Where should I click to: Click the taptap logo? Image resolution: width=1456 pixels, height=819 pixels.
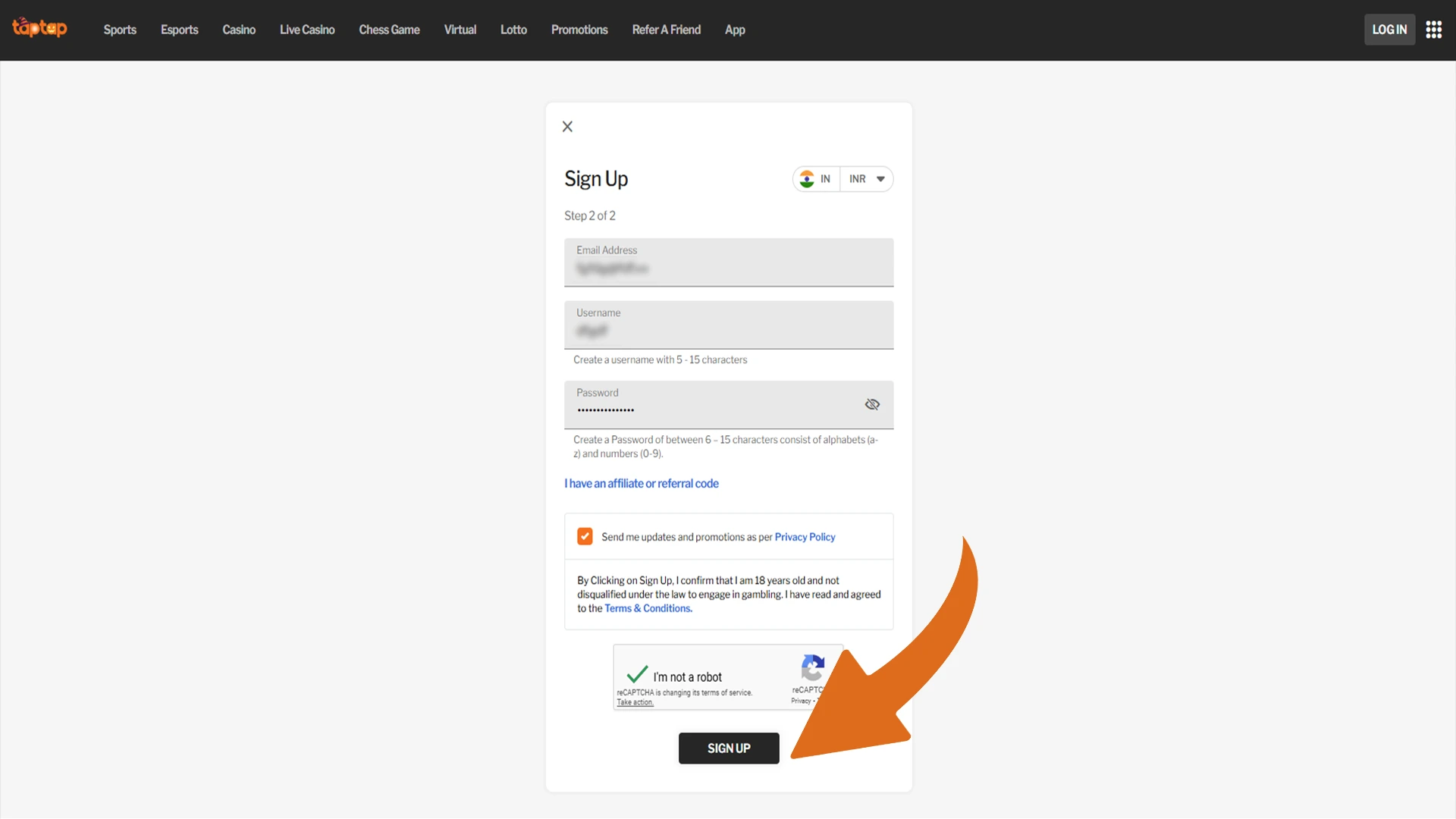click(x=39, y=28)
